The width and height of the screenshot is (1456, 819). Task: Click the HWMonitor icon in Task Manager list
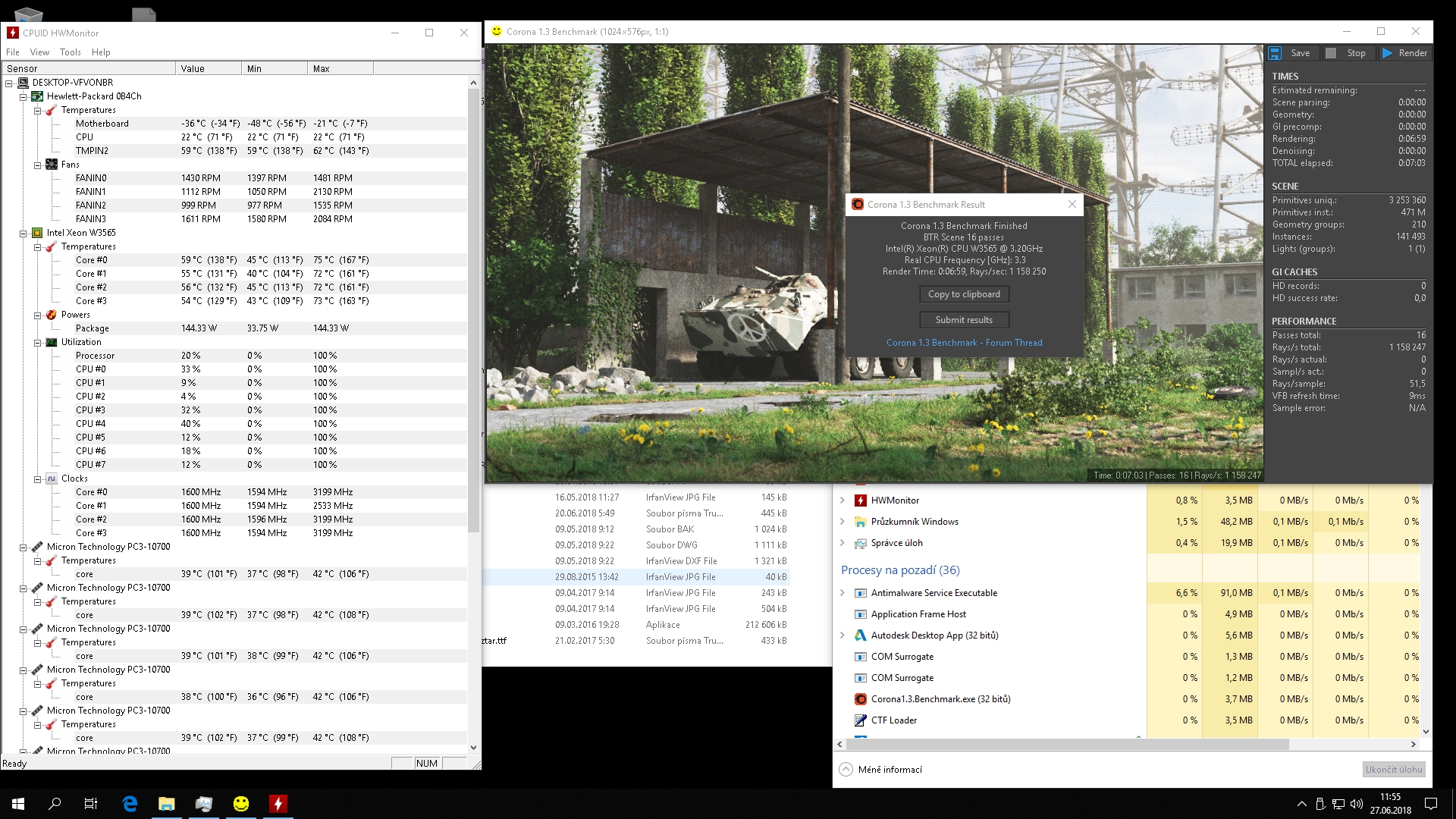coord(861,500)
